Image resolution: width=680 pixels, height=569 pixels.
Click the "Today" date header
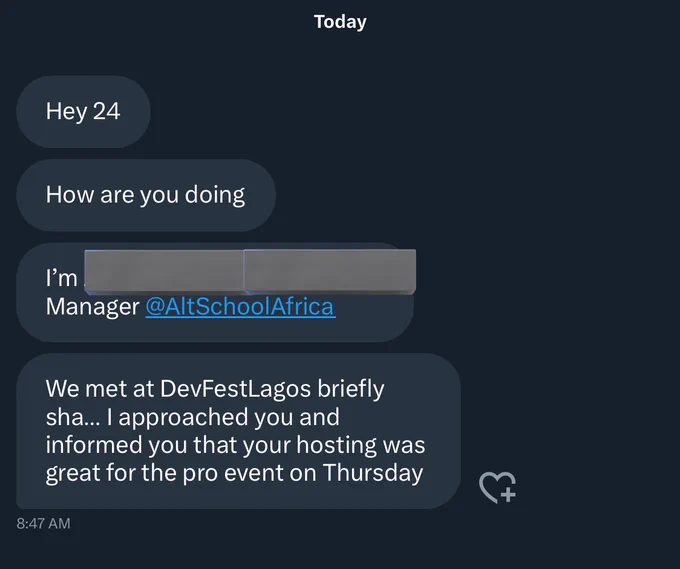pos(340,22)
